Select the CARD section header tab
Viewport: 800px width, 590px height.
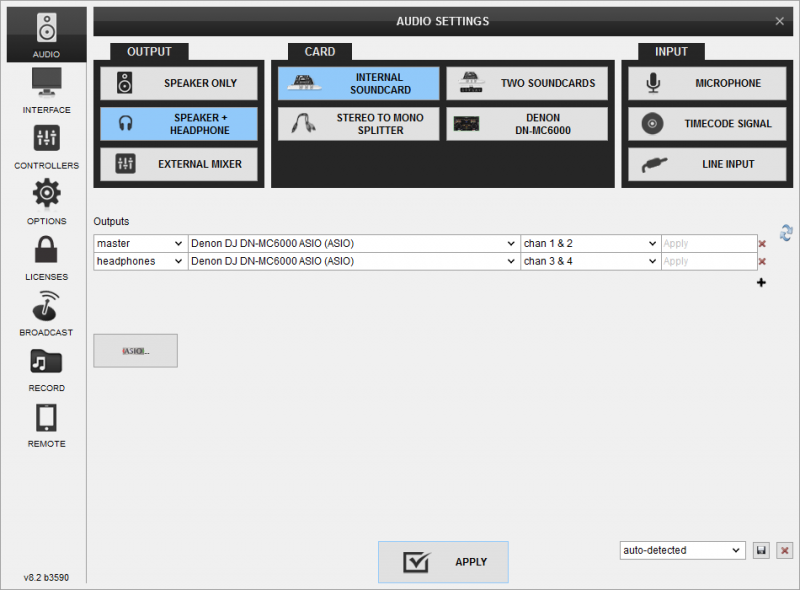coord(320,52)
